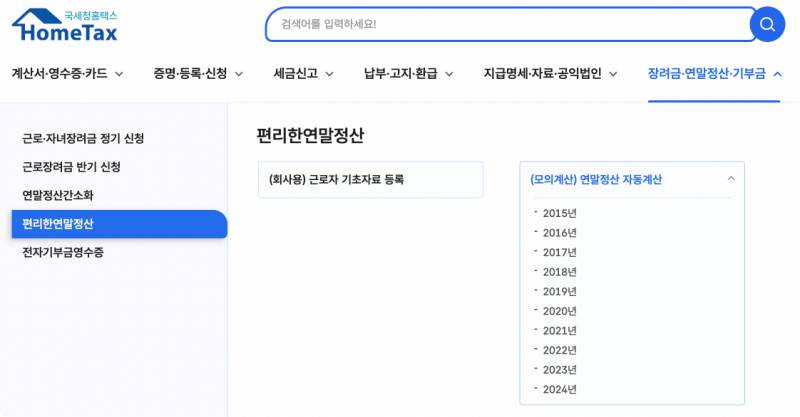800x417 pixels.
Task: Select year 2015년
Action: 559,213
